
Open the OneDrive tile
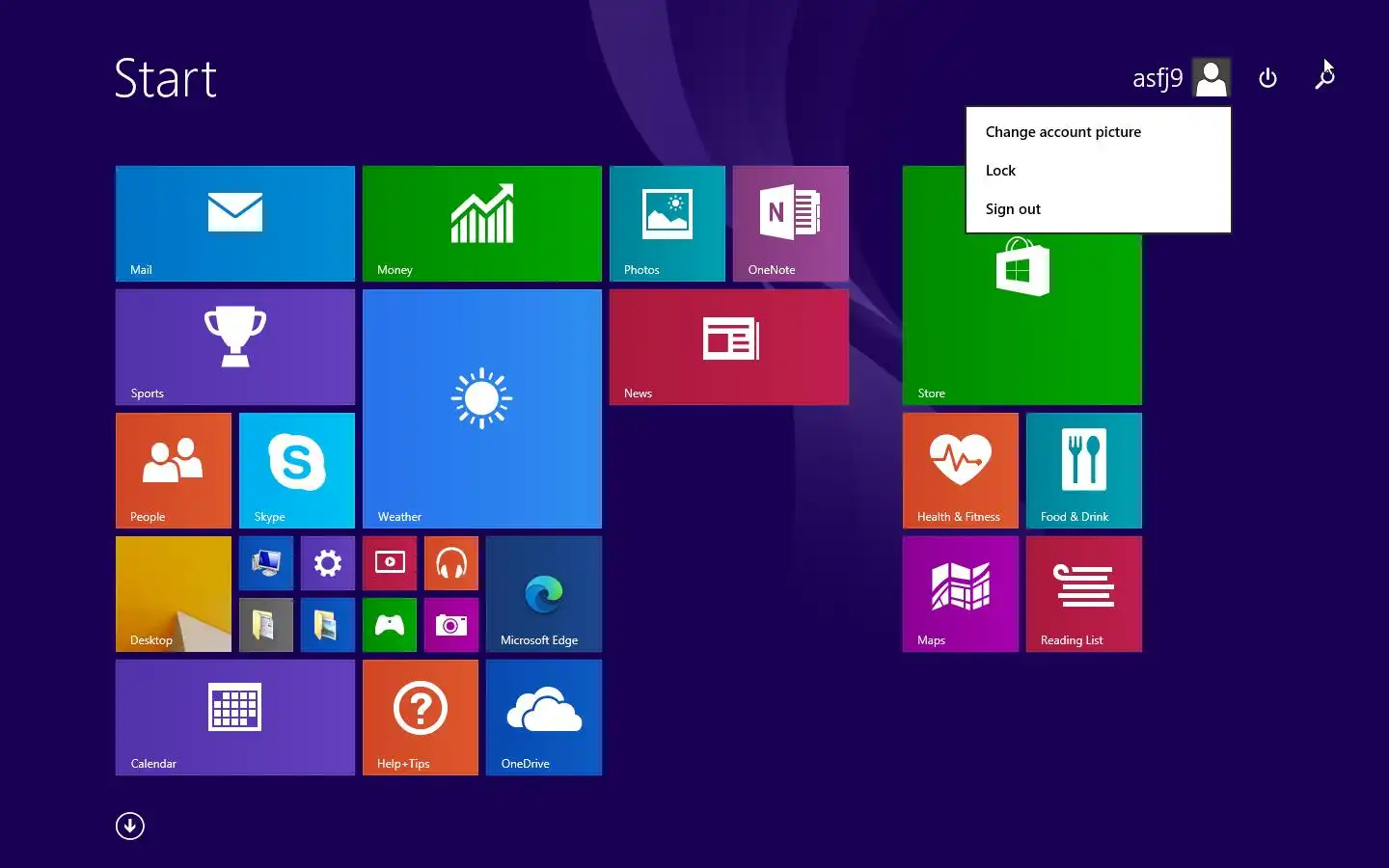pyautogui.click(x=544, y=718)
